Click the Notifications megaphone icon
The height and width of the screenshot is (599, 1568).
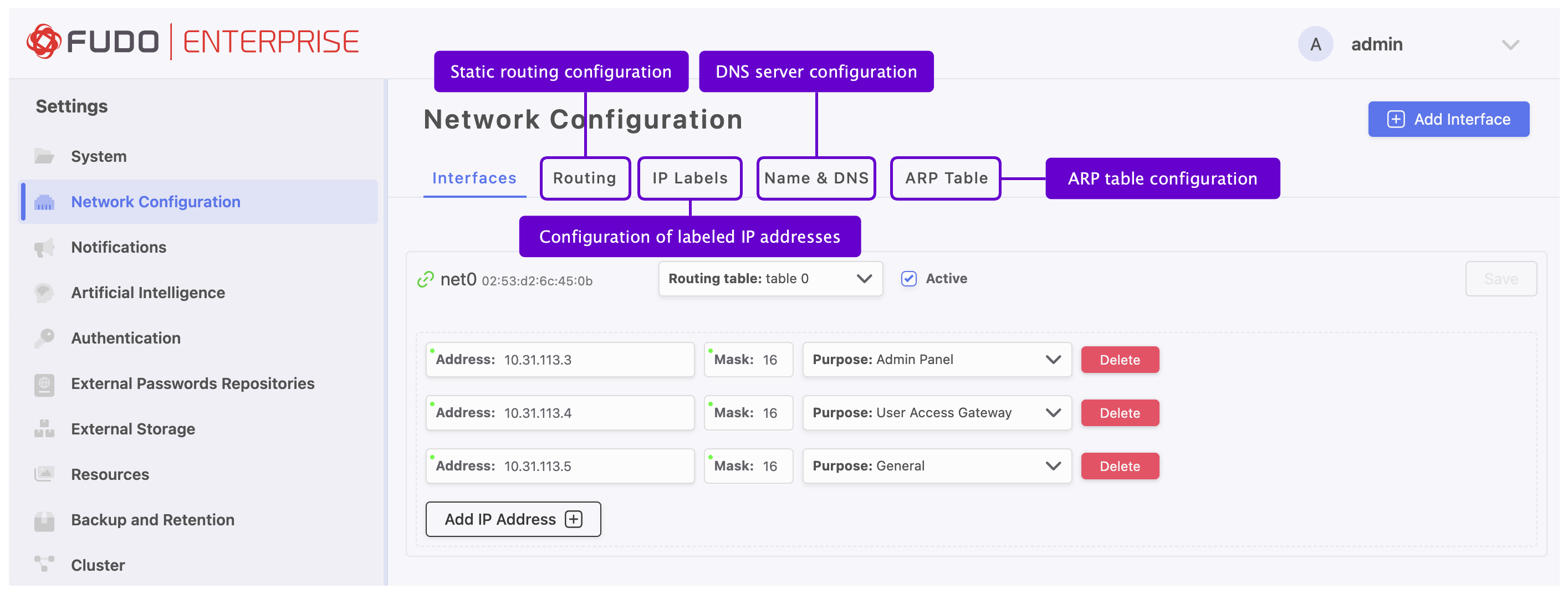[x=44, y=247]
